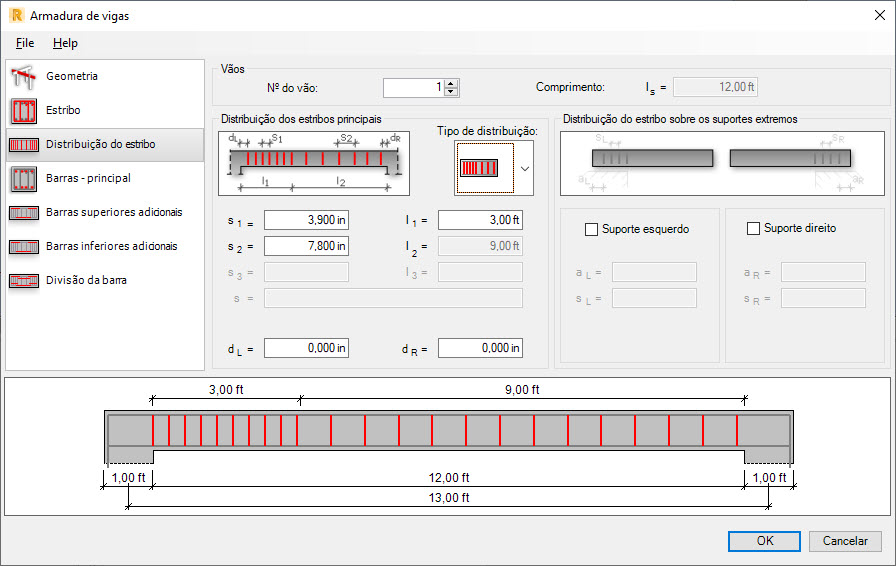This screenshot has height=566, width=896.
Task: Edit the dR offset field
Action: tap(480, 348)
